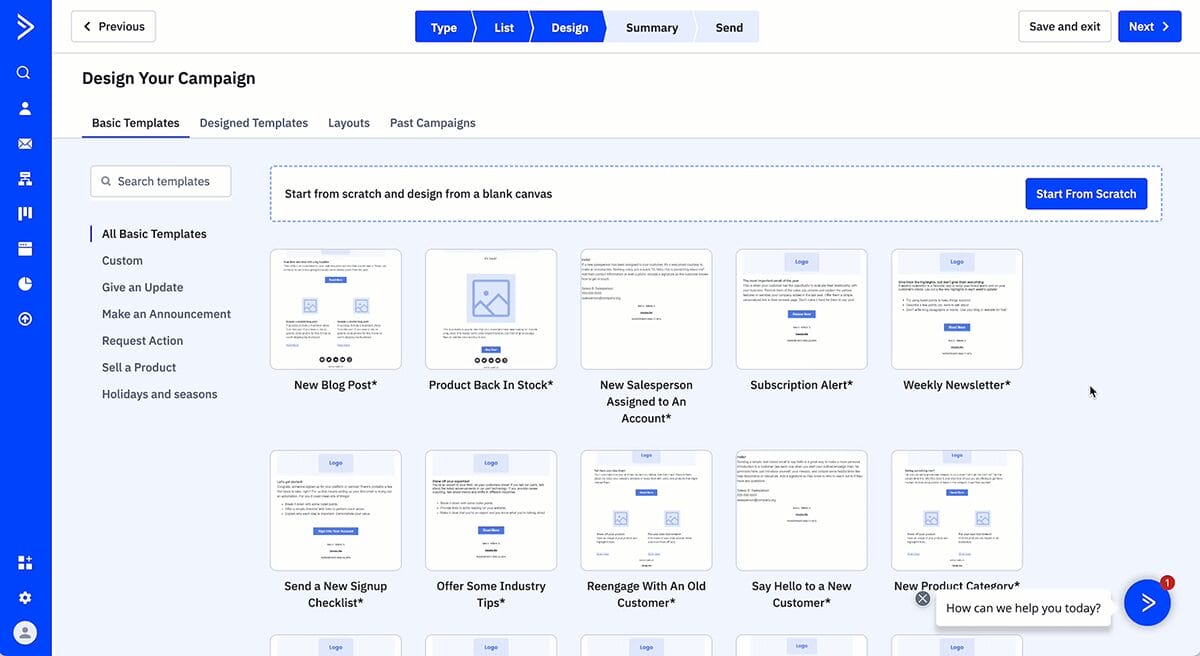Open Contacts person icon in sidebar
This screenshot has height=656, width=1200.
[25, 108]
